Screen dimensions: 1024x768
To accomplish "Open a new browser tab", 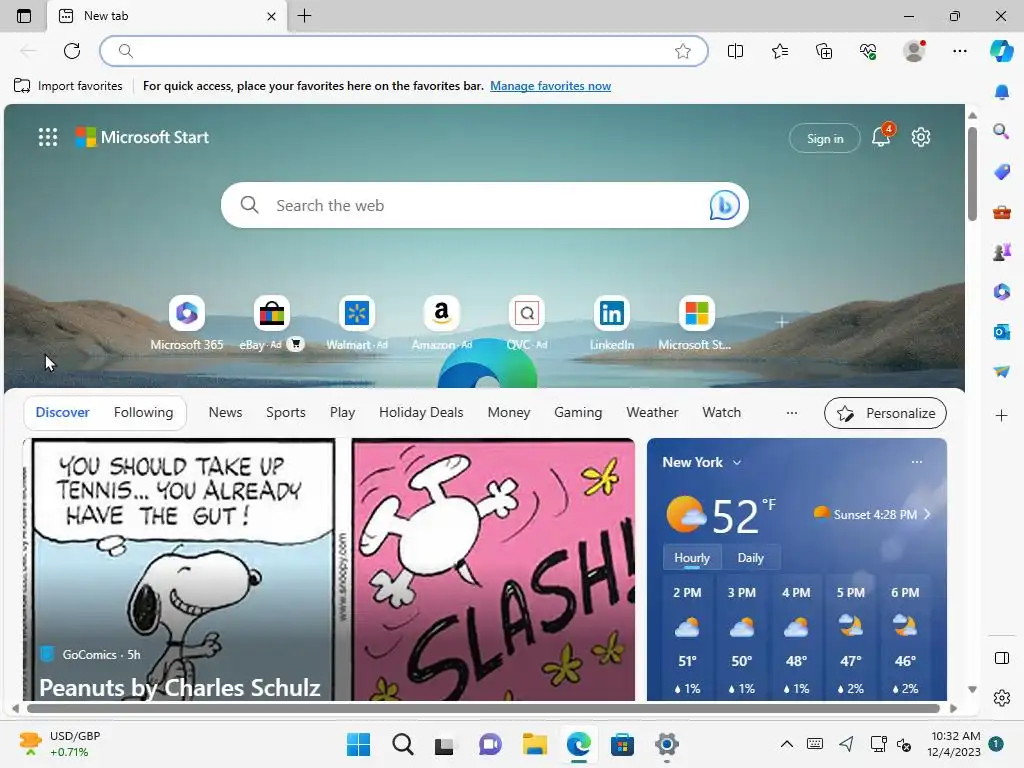I will click(304, 16).
